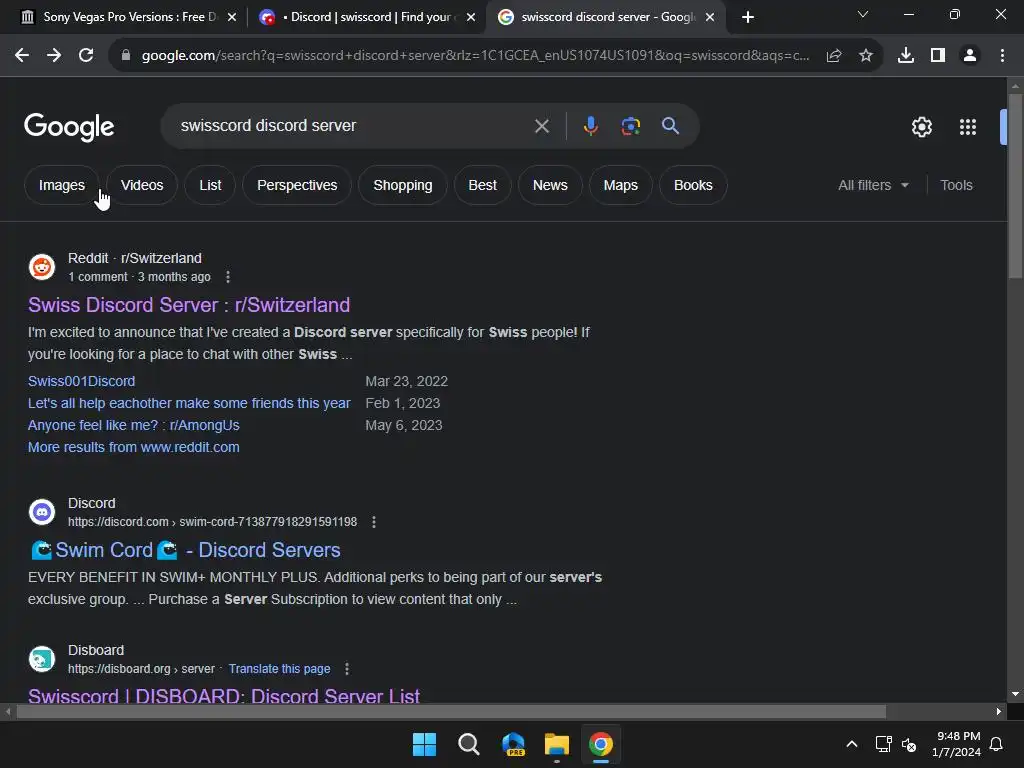Open the taskbar clock and date
The width and height of the screenshot is (1024, 768).
(x=957, y=744)
